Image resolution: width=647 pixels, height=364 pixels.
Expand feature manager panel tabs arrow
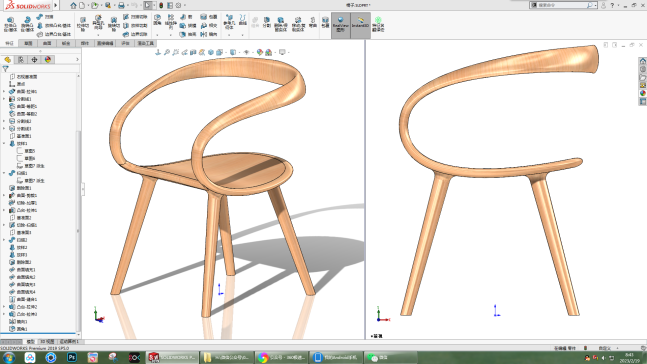coord(77,60)
